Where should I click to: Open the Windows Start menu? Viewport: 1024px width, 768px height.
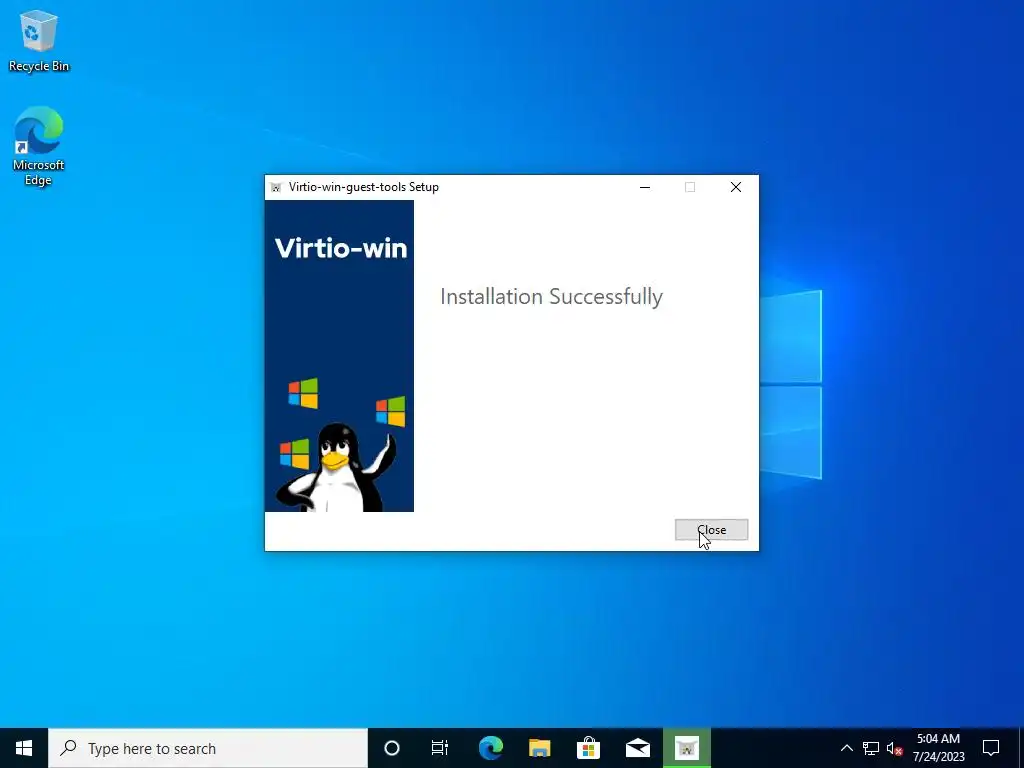pyautogui.click(x=24, y=748)
